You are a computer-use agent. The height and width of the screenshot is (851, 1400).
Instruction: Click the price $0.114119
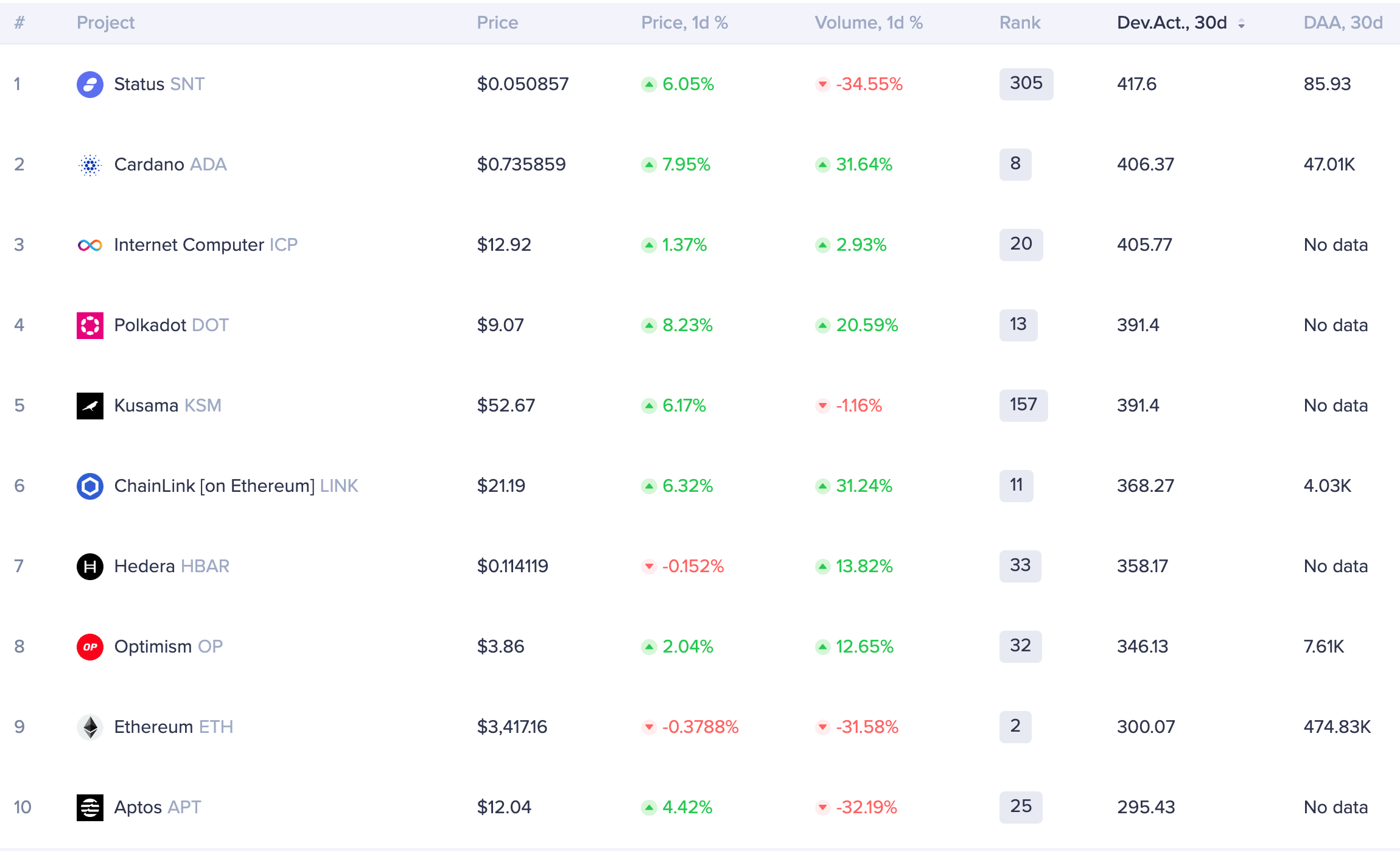point(513,566)
